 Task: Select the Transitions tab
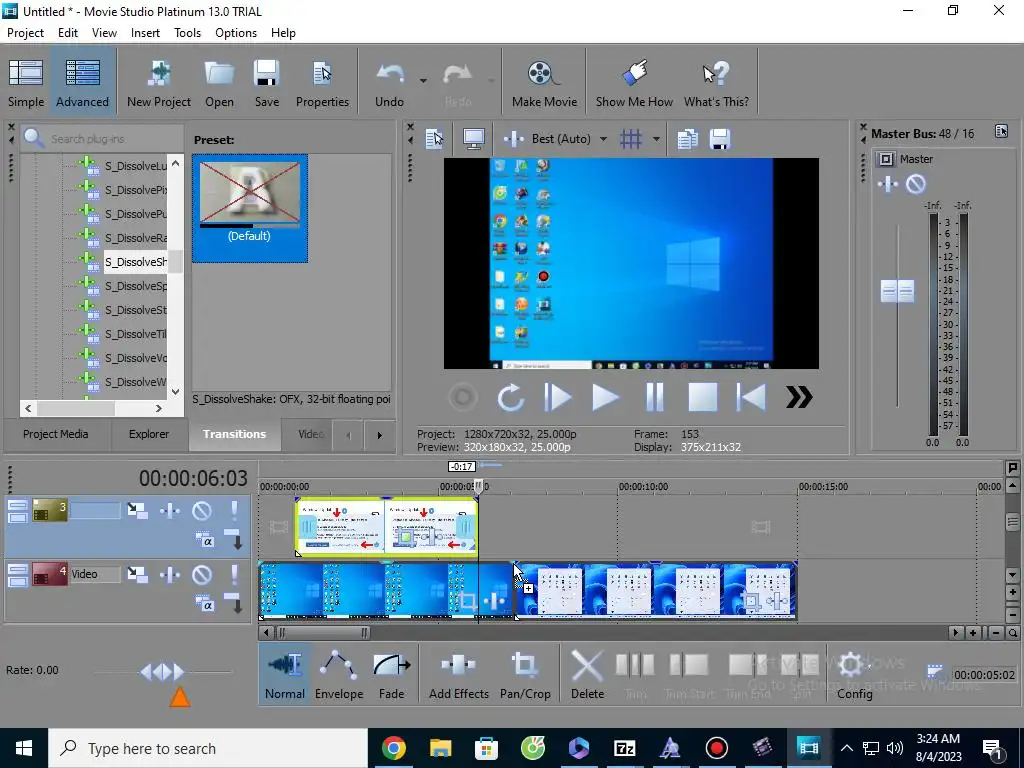coord(234,434)
